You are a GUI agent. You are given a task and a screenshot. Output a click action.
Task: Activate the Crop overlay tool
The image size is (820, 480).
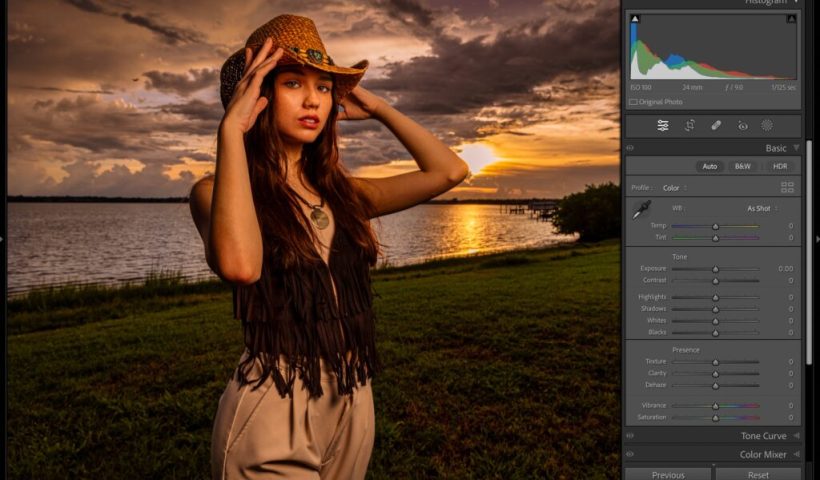(x=689, y=126)
